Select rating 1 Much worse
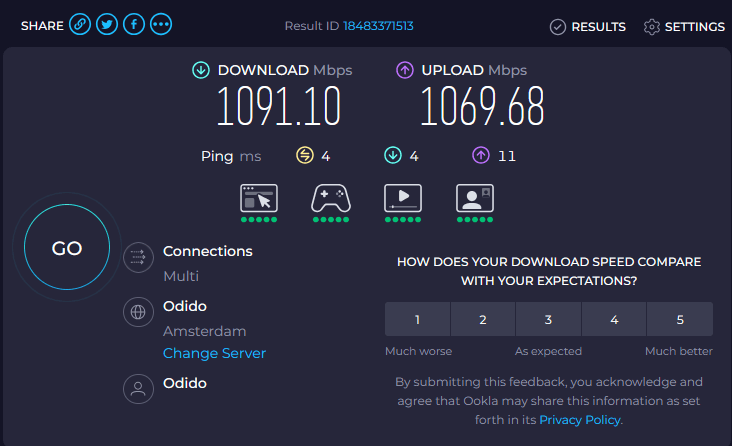 pos(417,320)
